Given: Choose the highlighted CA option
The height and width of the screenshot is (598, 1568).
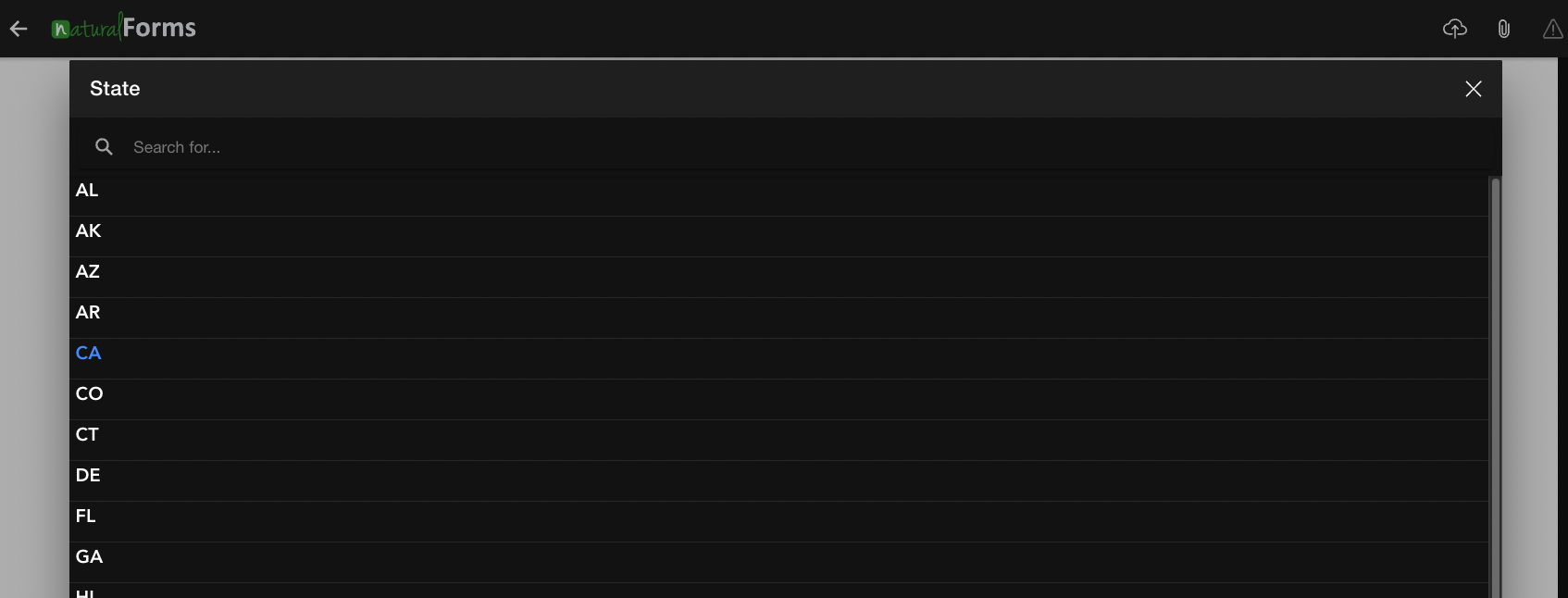Looking at the screenshot, I should (778, 354).
